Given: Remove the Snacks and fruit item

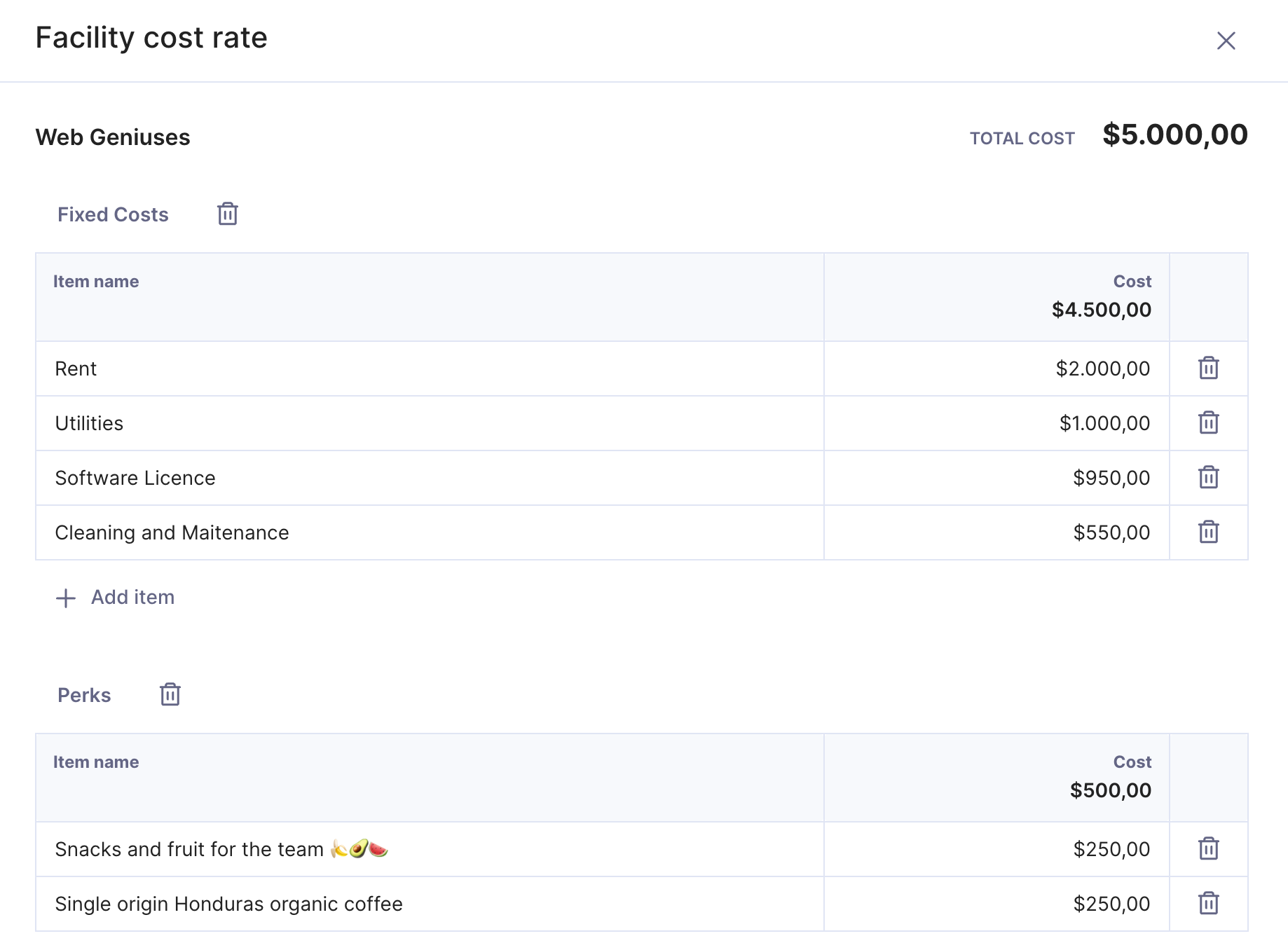Looking at the screenshot, I should pos(1209,848).
